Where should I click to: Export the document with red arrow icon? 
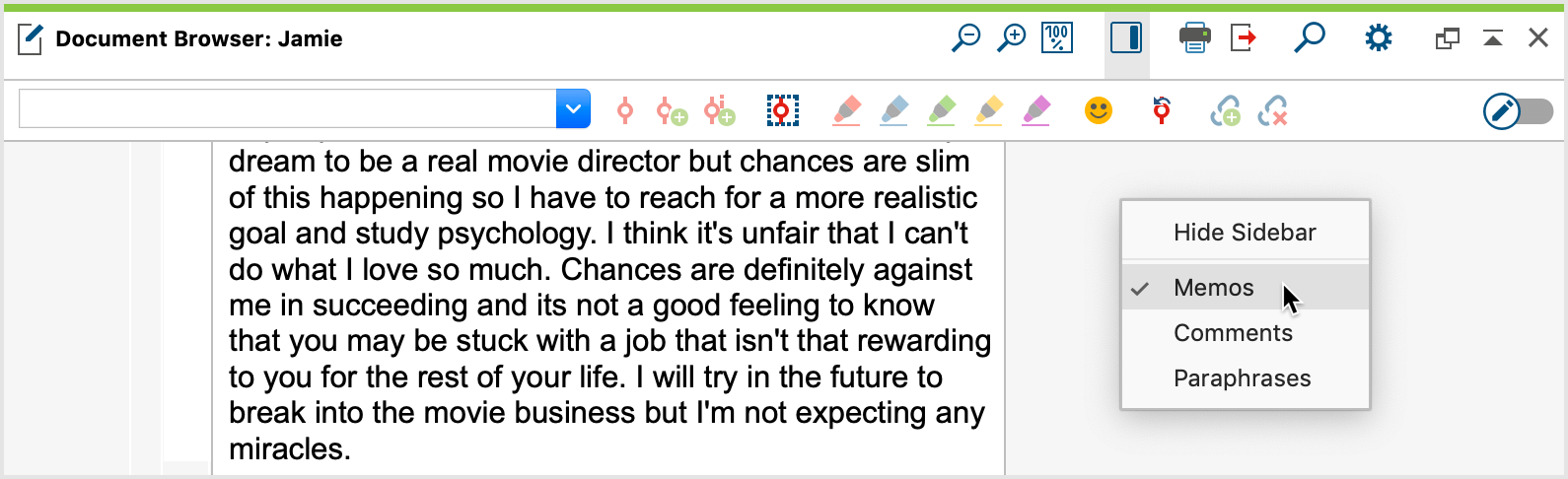pyautogui.click(x=1244, y=38)
